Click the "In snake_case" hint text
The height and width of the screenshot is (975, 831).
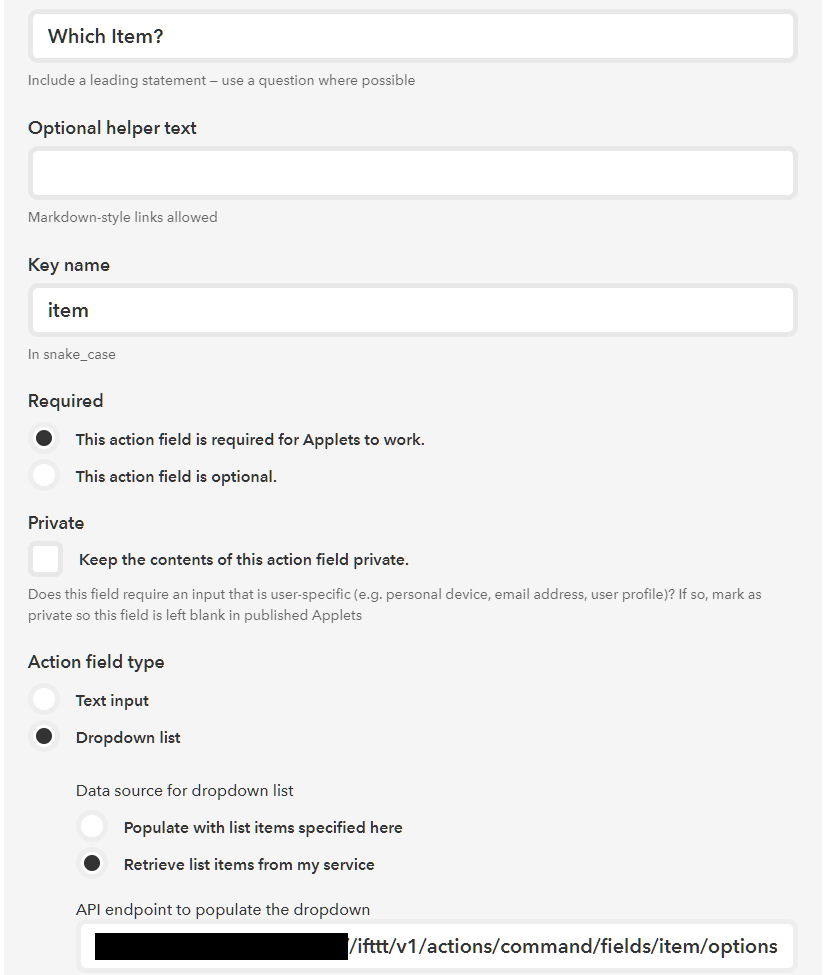coord(72,354)
